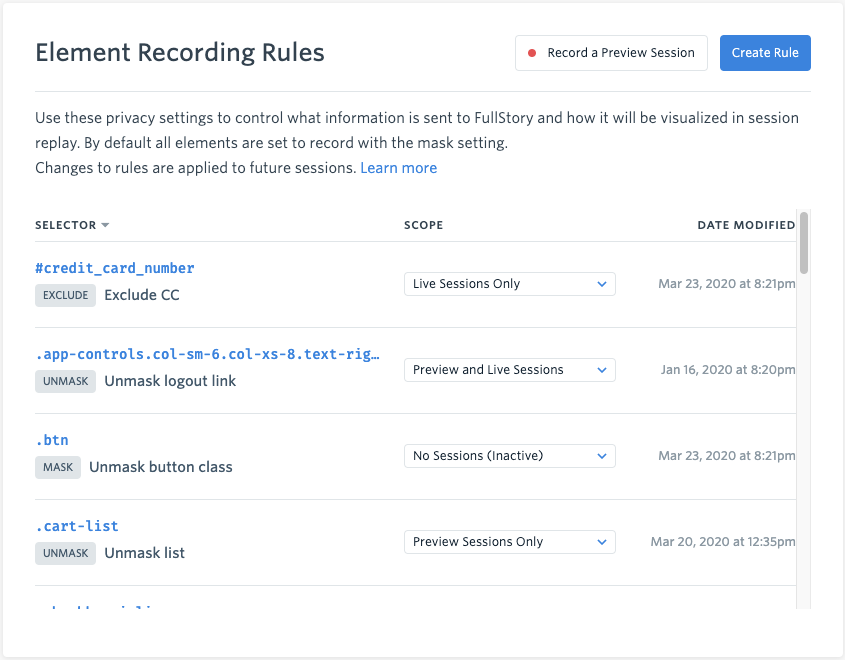
Task: Click the Element Recording Rules heading
Action: [180, 53]
